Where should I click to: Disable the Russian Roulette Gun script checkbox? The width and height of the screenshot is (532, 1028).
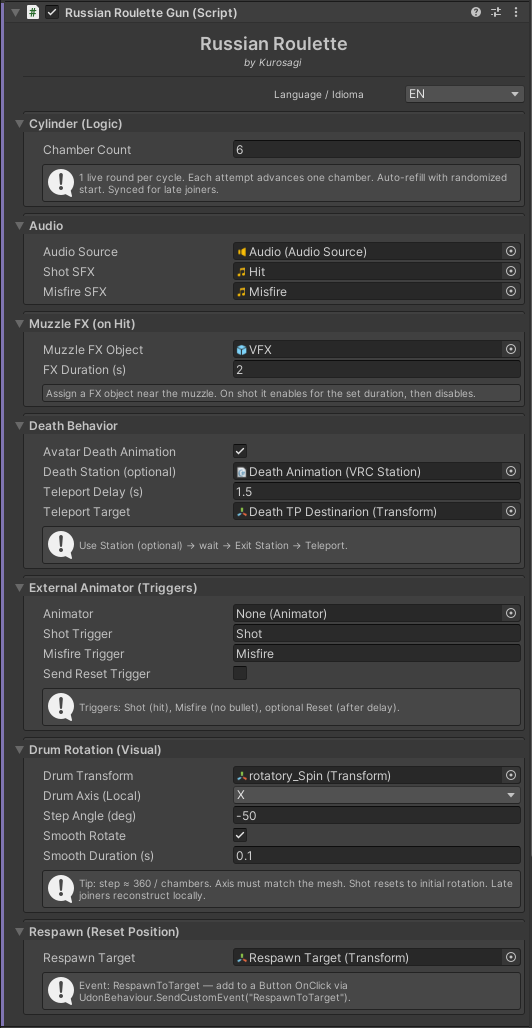point(52,12)
